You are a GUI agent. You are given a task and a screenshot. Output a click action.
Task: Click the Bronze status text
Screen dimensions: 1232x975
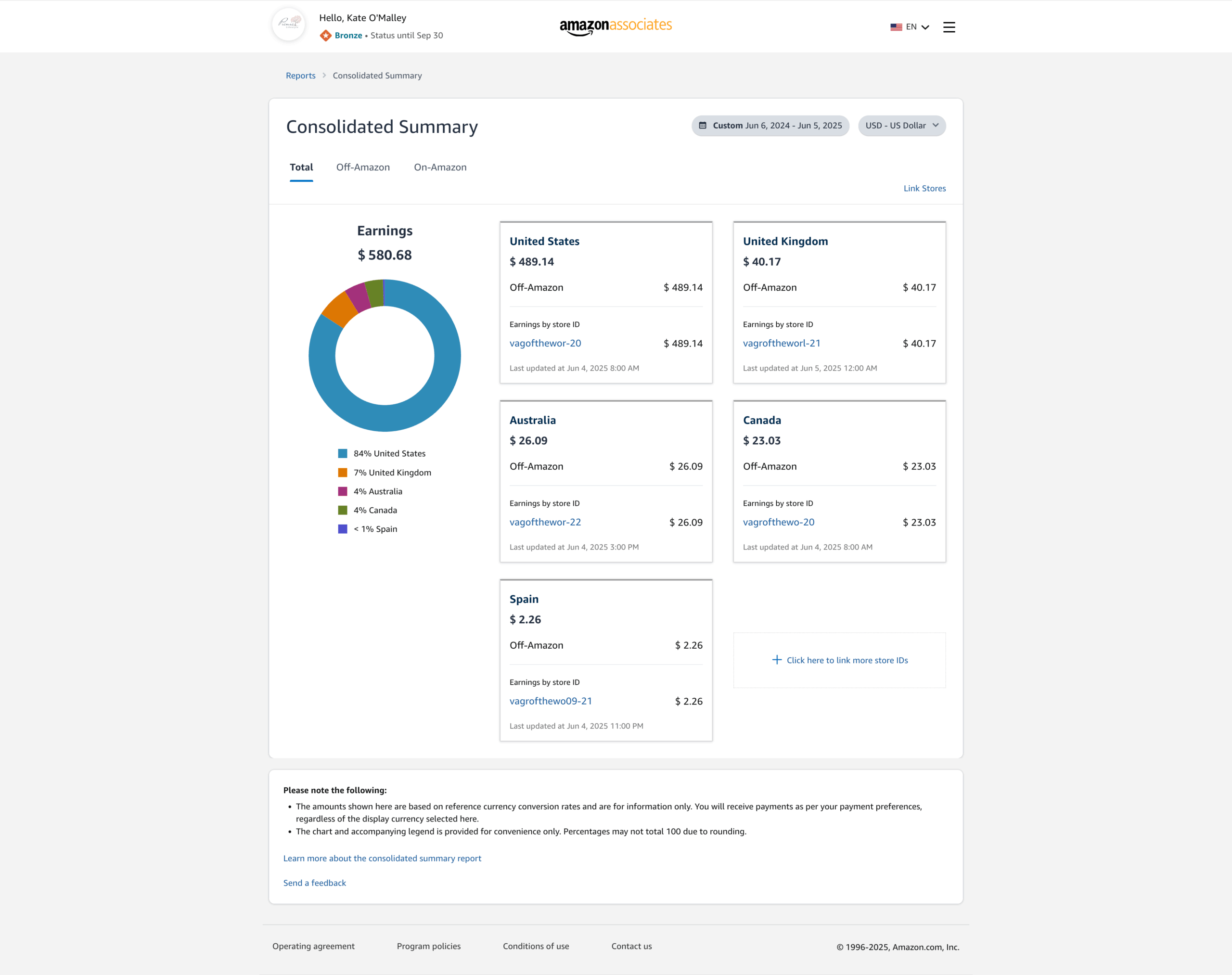pos(348,36)
